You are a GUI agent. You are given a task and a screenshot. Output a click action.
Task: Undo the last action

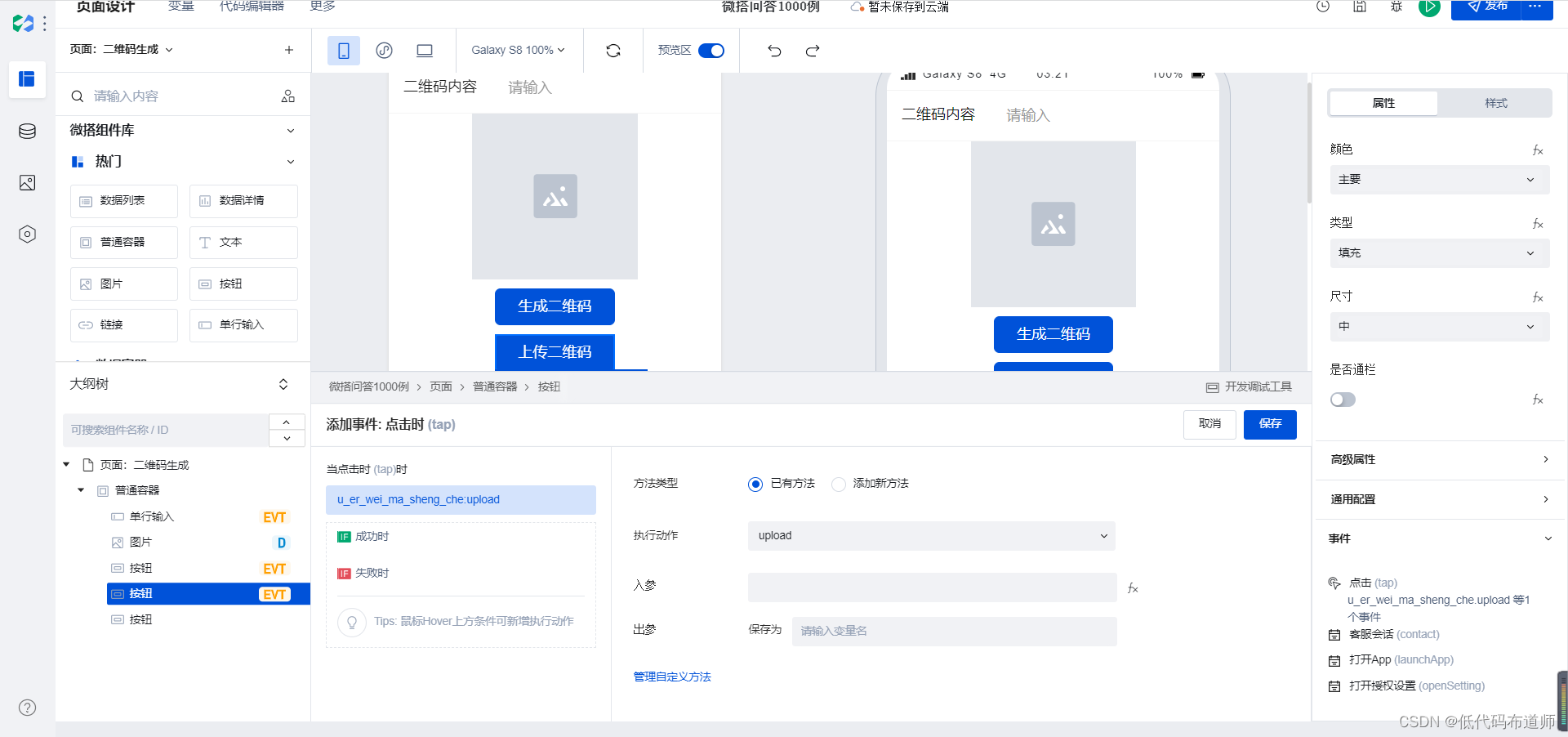(x=774, y=51)
